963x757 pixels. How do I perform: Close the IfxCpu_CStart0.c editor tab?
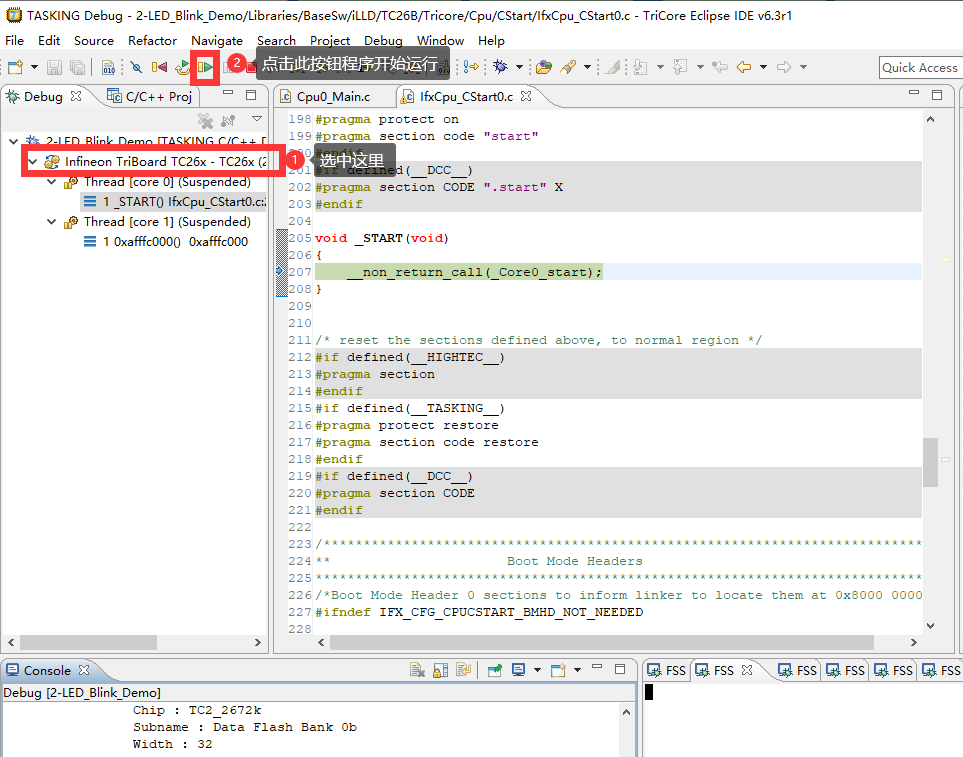pyautogui.click(x=526, y=96)
